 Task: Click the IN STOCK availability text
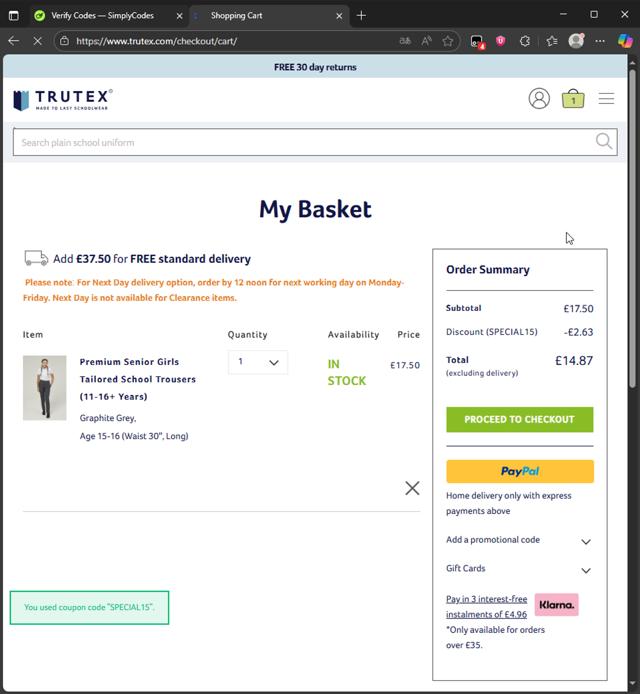pos(347,372)
